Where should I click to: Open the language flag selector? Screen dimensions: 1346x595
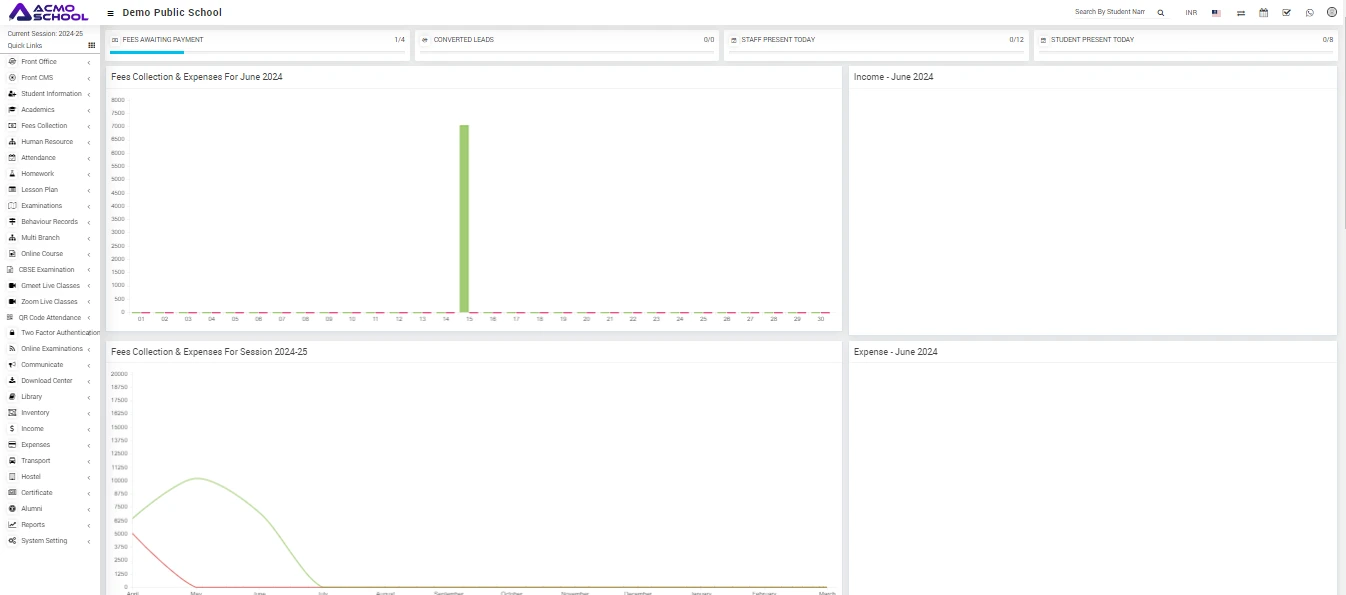(1216, 13)
